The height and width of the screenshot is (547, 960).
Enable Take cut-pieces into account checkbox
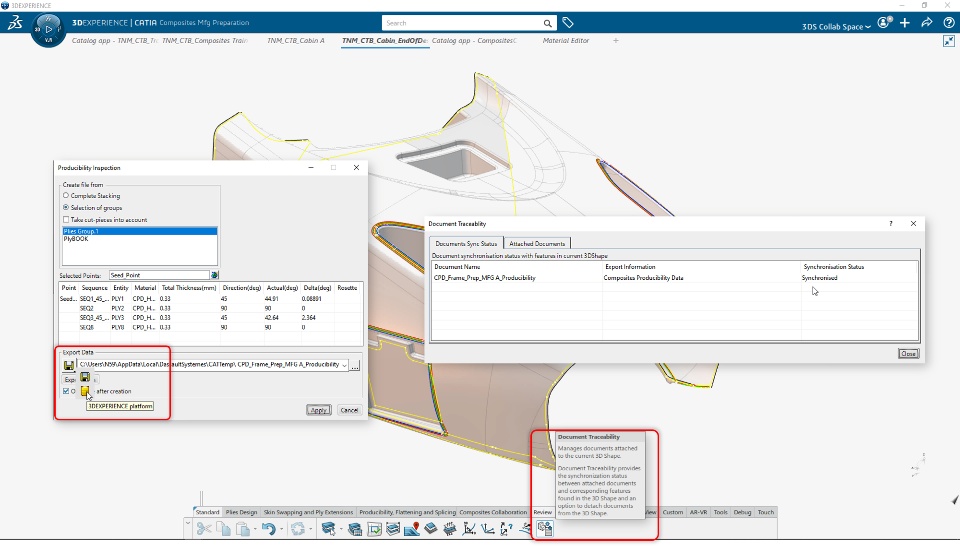tap(66, 219)
